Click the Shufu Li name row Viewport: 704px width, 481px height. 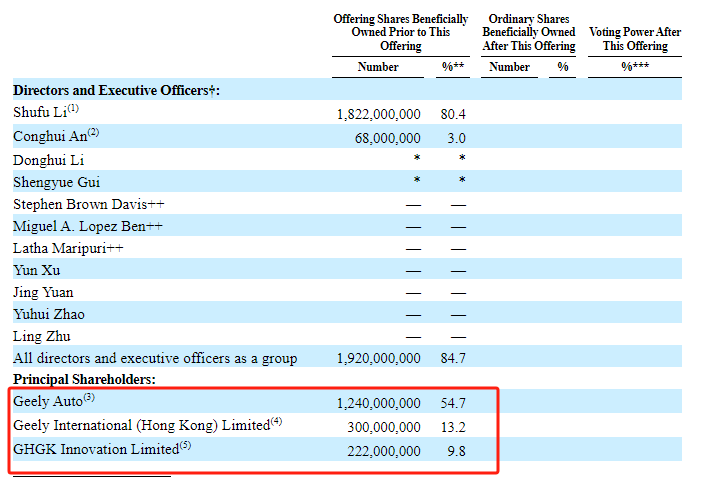tap(40, 114)
